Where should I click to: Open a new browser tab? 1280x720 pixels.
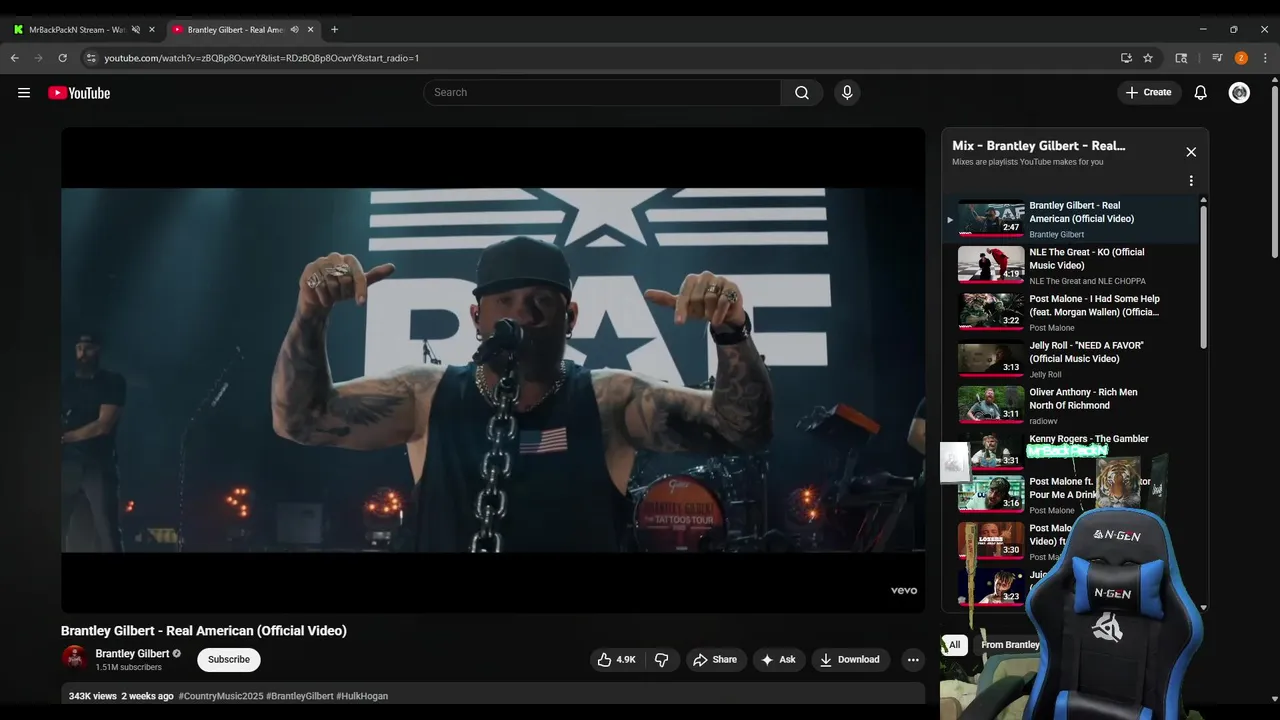click(x=334, y=30)
